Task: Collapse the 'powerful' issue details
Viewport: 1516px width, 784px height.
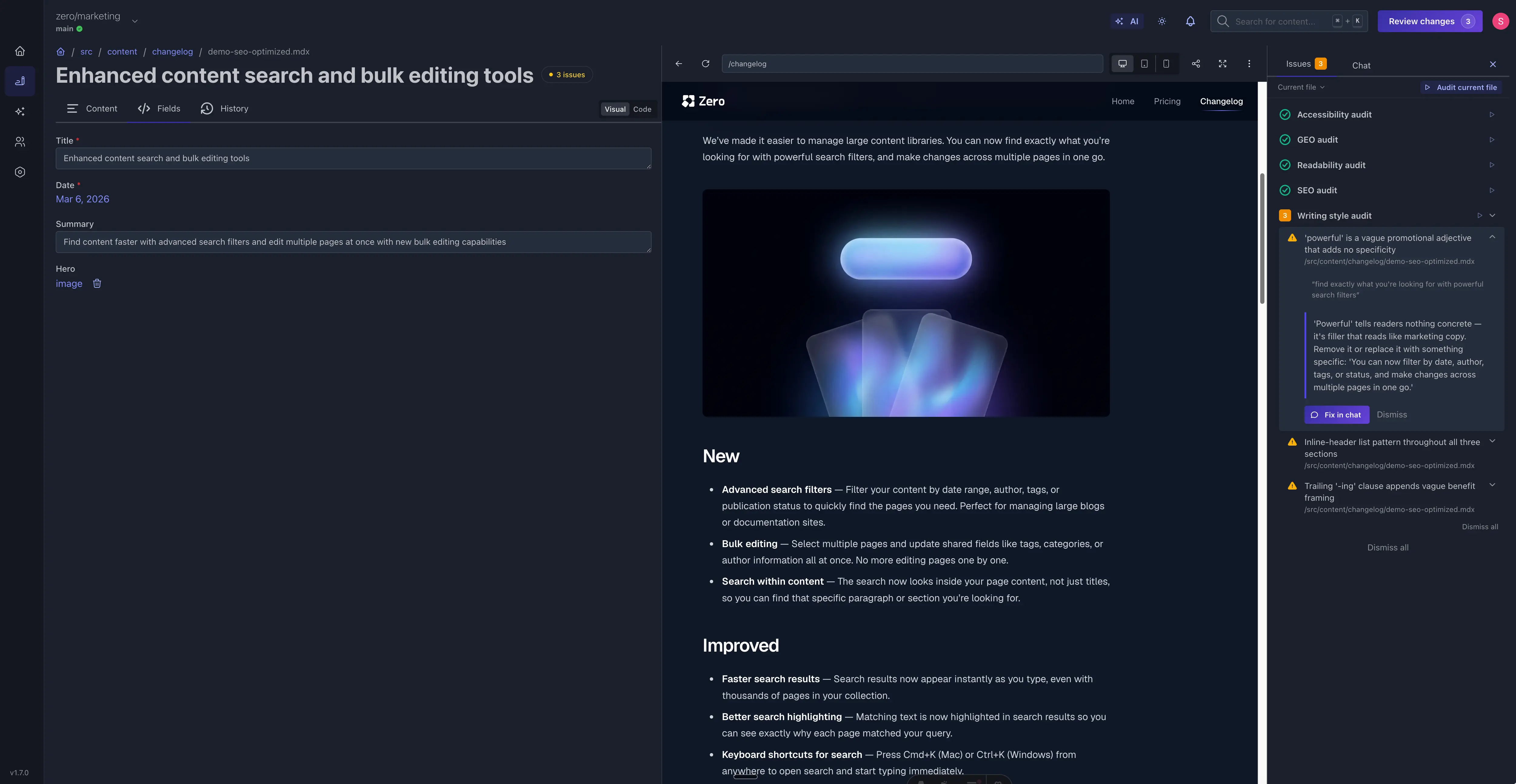Action: tap(1492, 238)
